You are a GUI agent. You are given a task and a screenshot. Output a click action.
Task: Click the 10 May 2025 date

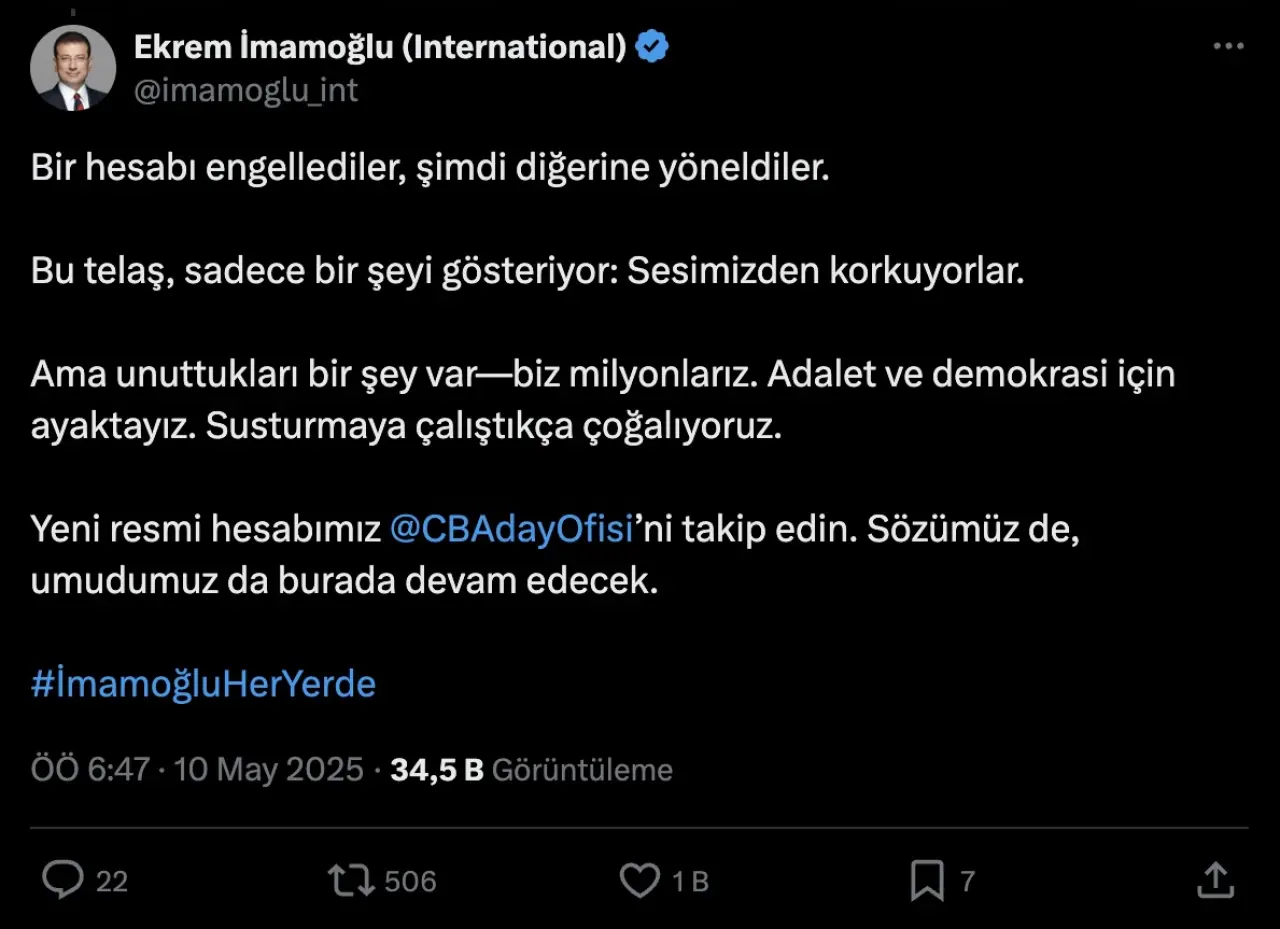(x=268, y=769)
